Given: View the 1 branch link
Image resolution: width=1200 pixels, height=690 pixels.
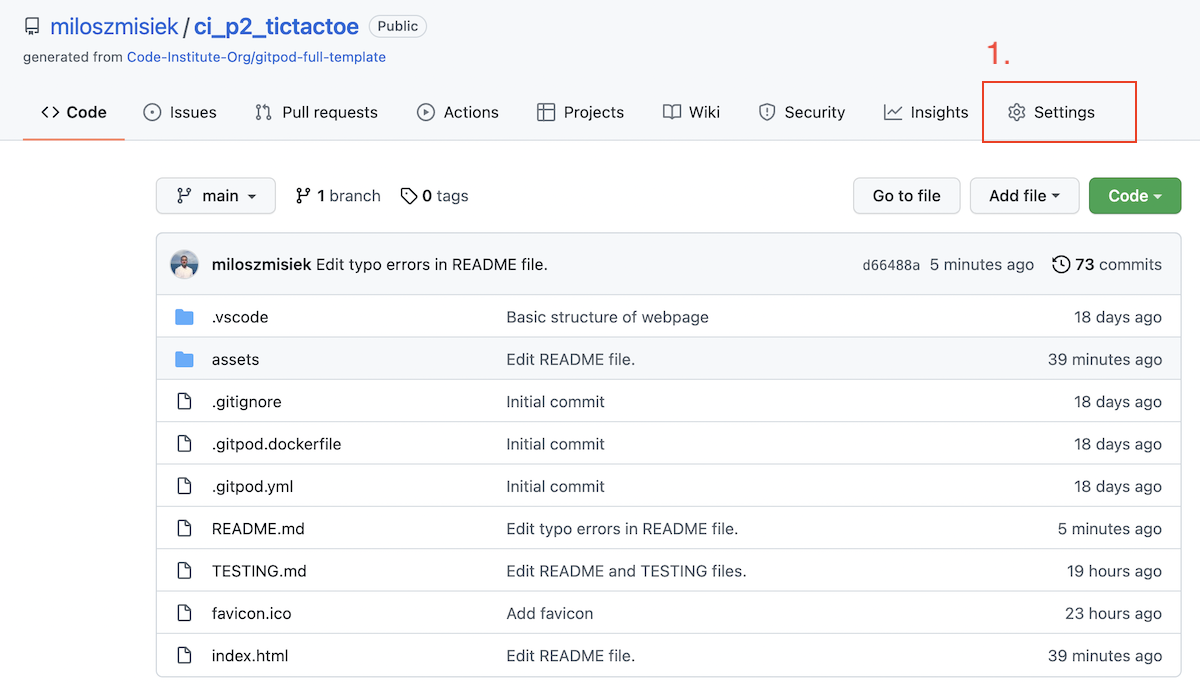Looking at the screenshot, I should pos(338,196).
